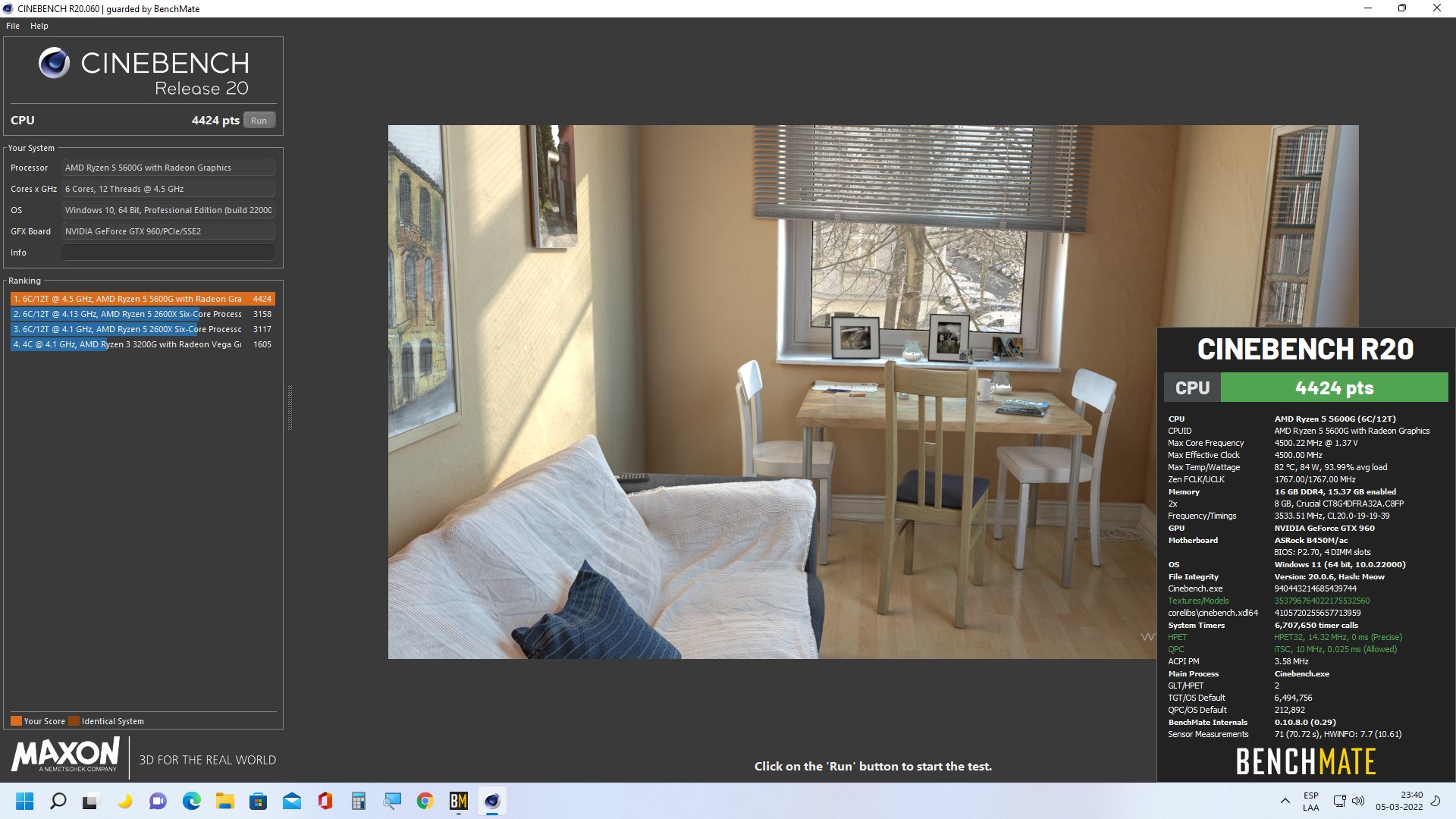
Task: Open Teams Chat from taskbar
Action: [x=158, y=801]
